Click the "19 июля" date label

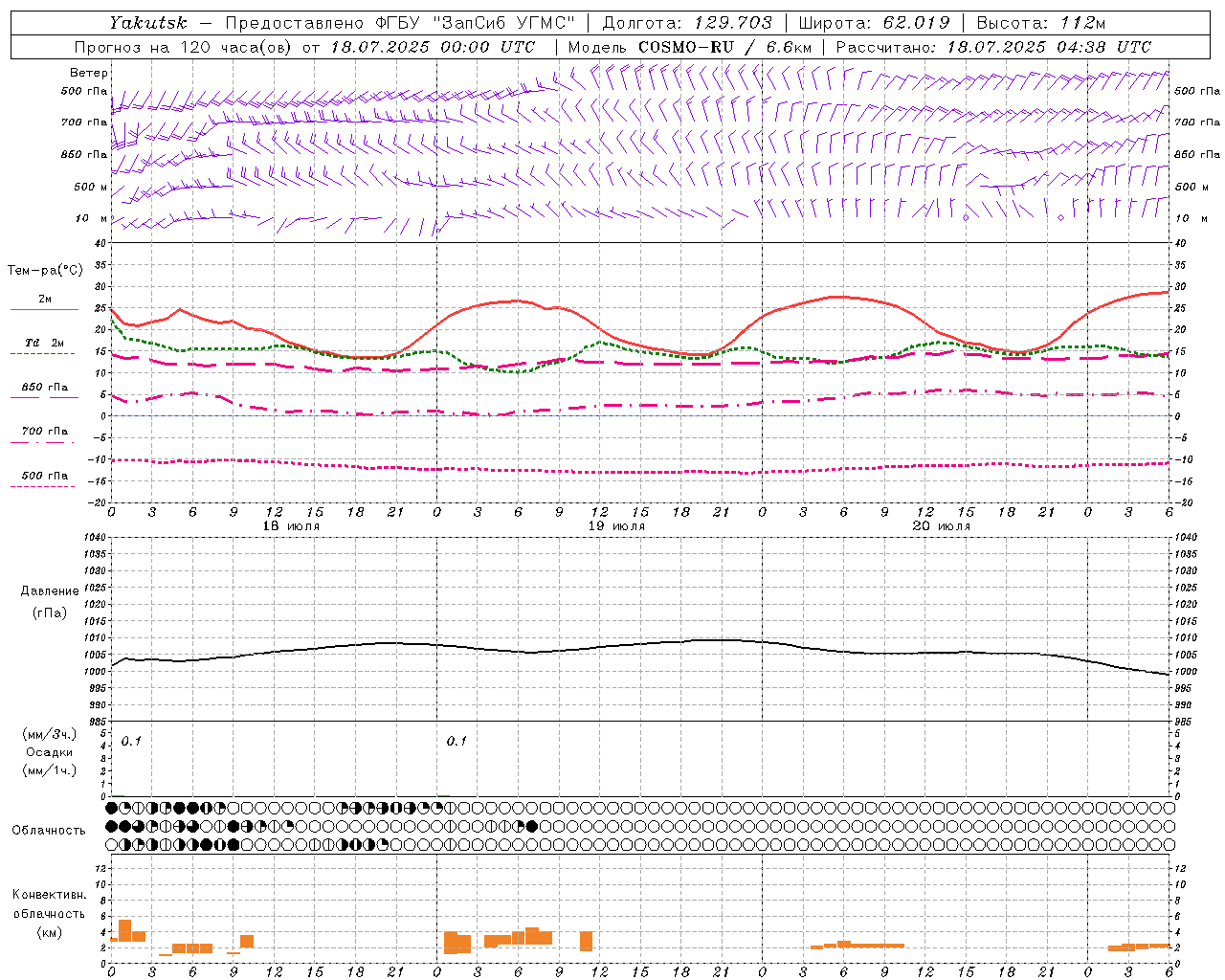pyautogui.click(x=616, y=526)
